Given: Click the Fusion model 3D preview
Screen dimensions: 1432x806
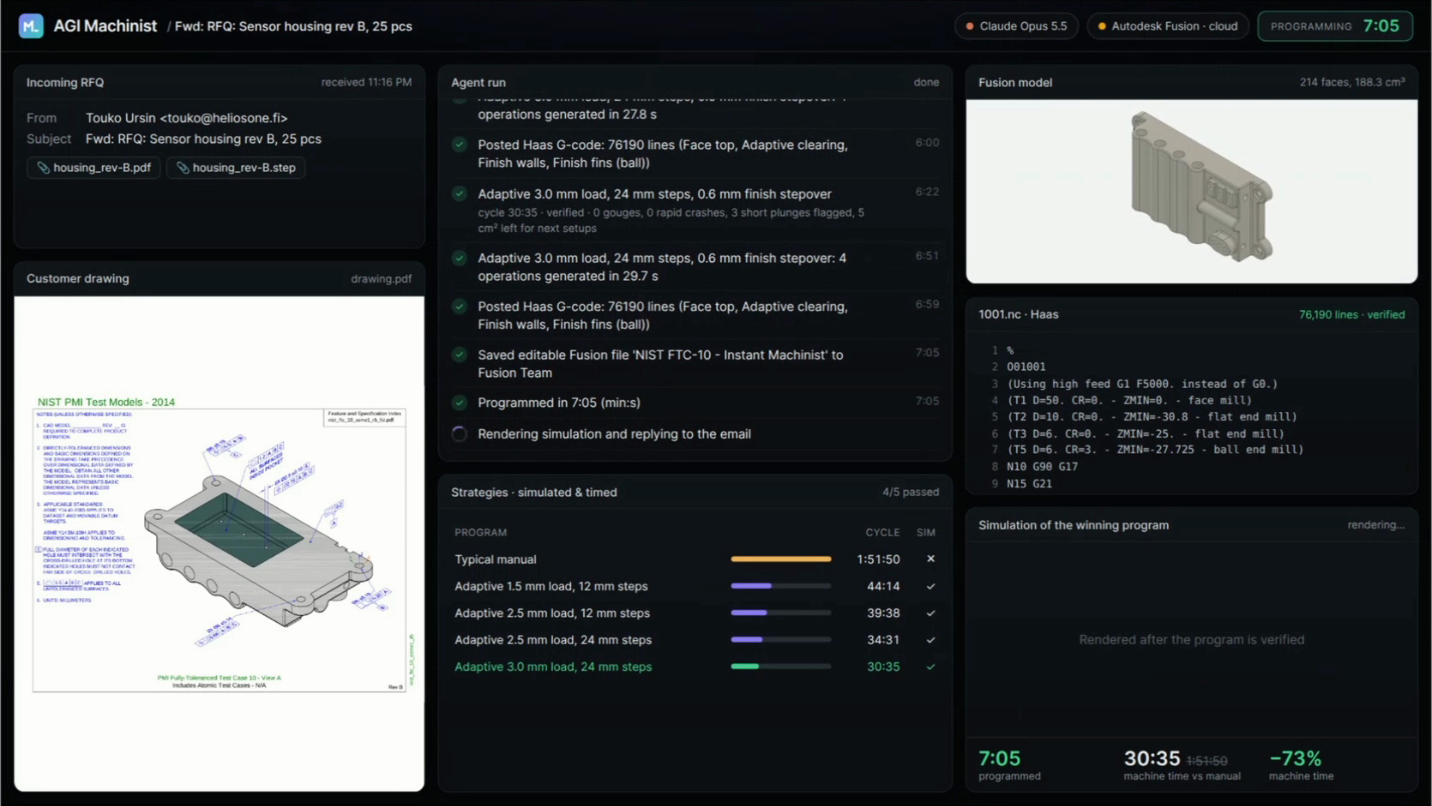Looking at the screenshot, I should pyautogui.click(x=1191, y=191).
